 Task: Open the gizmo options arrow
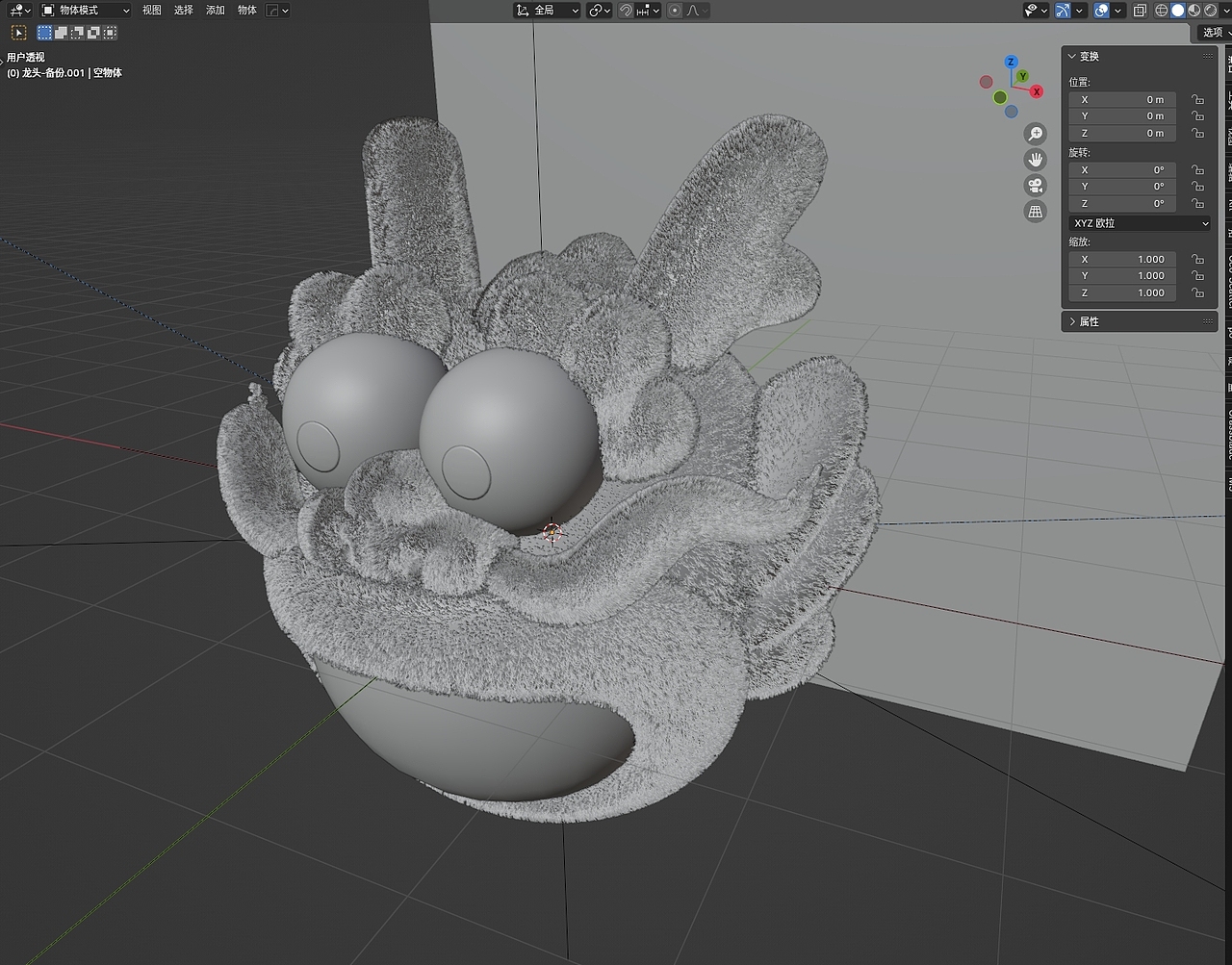[1080, 10]
